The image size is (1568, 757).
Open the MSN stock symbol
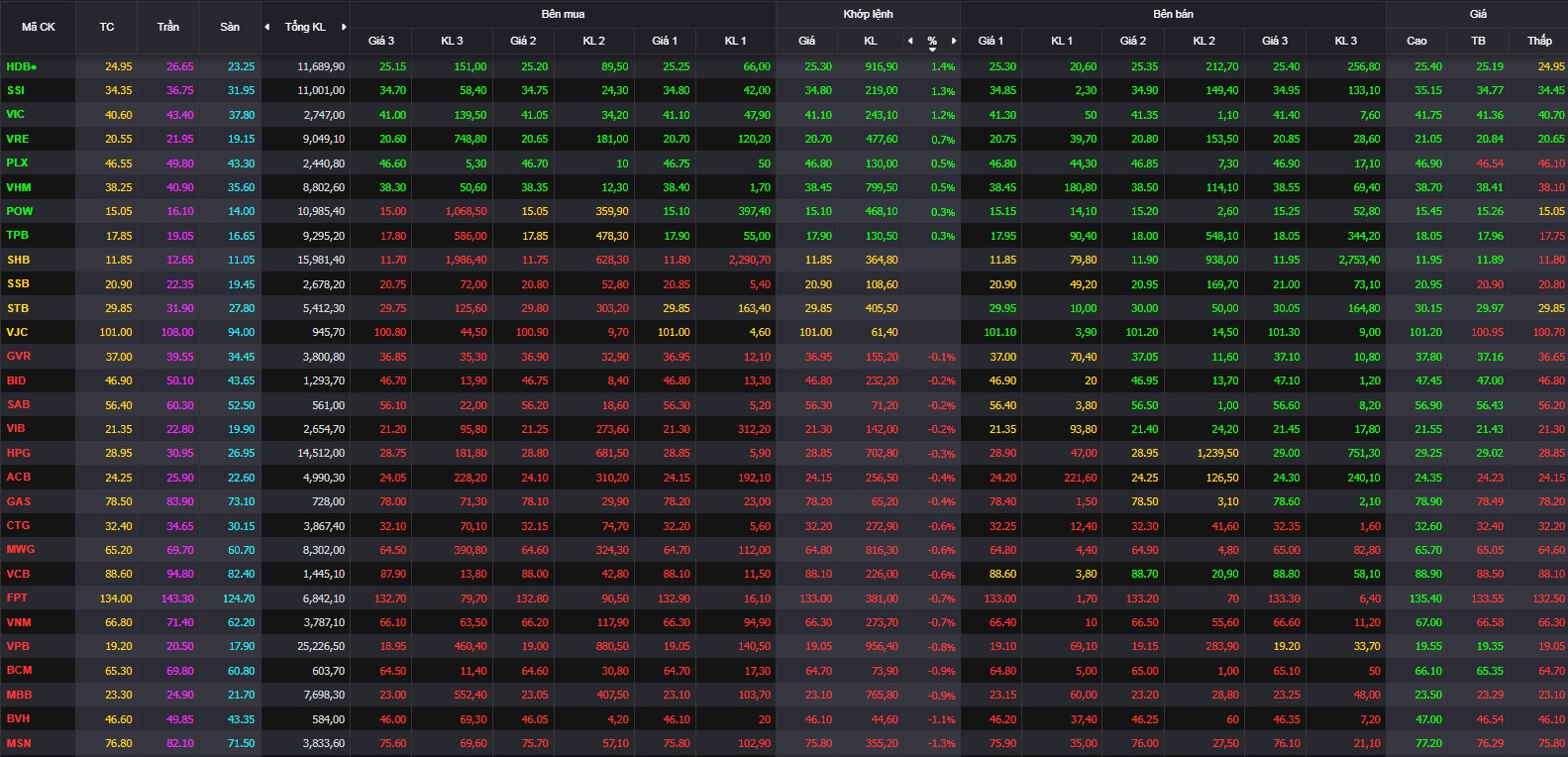(x=19, y=743)
